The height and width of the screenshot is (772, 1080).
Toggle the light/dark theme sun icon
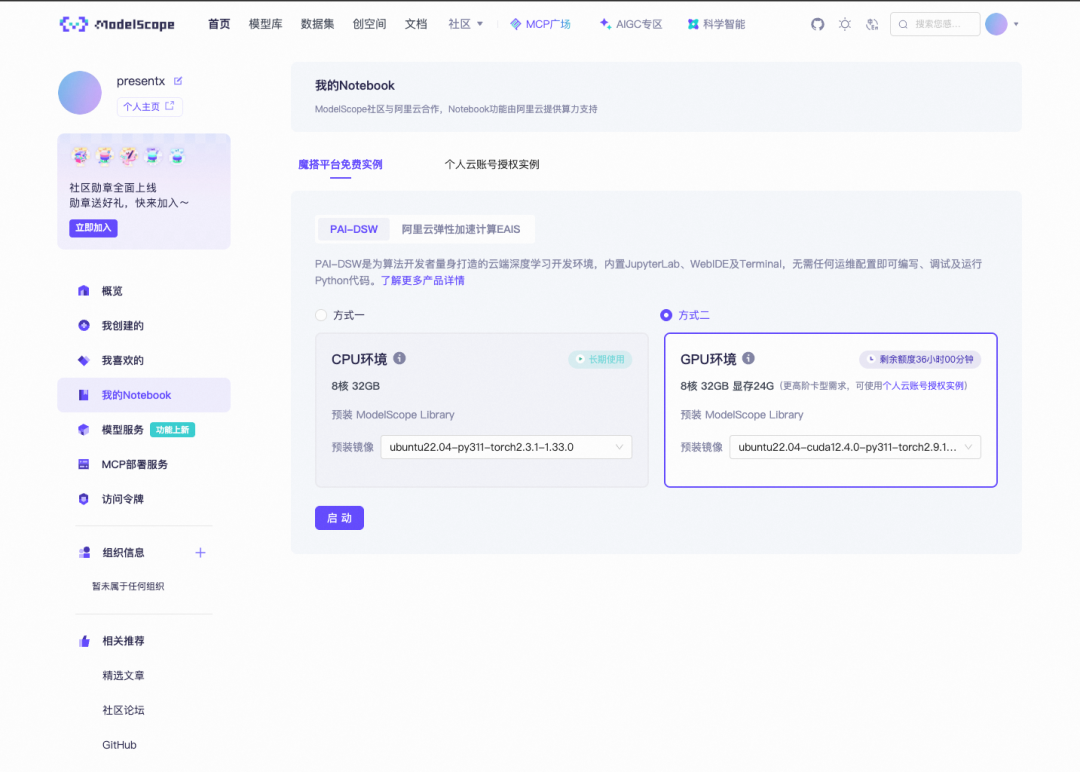[x=845, y=24]
